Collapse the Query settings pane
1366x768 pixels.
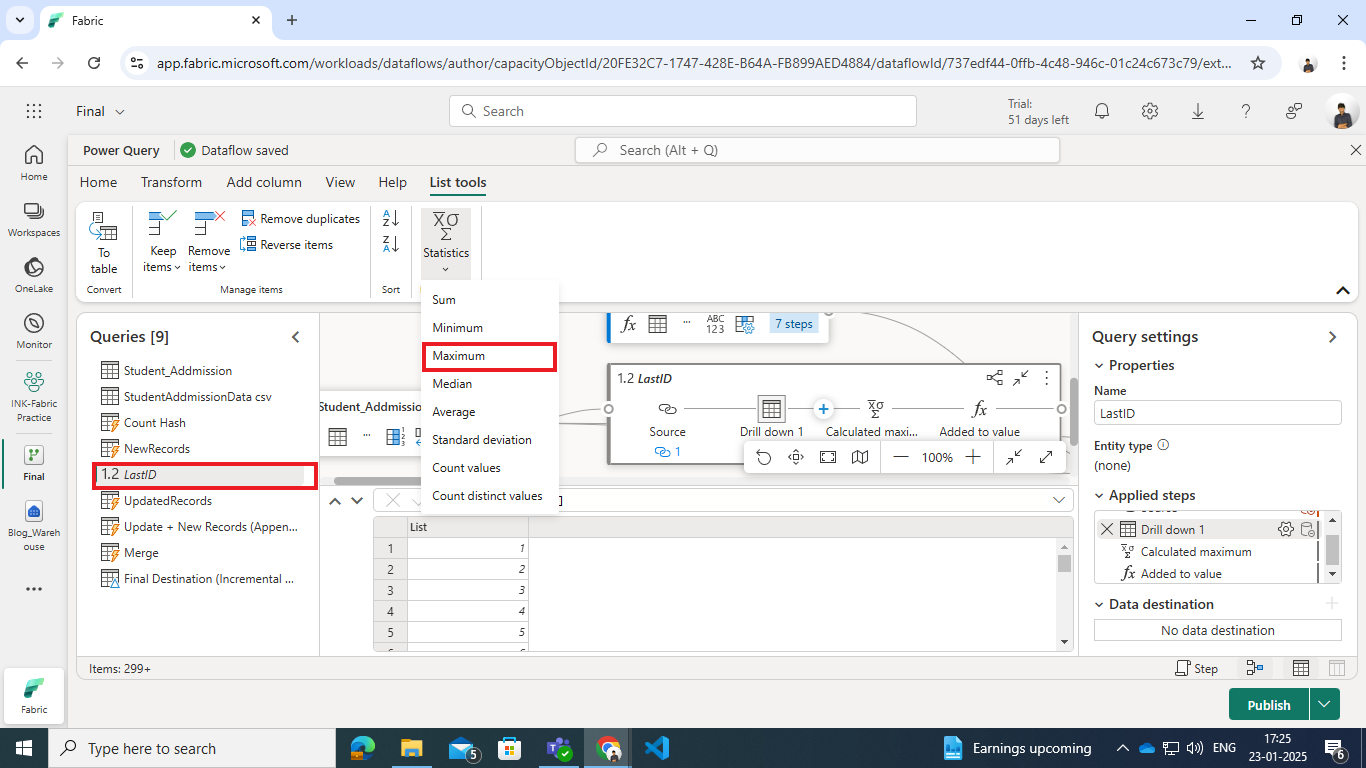tap(1332, 337)
